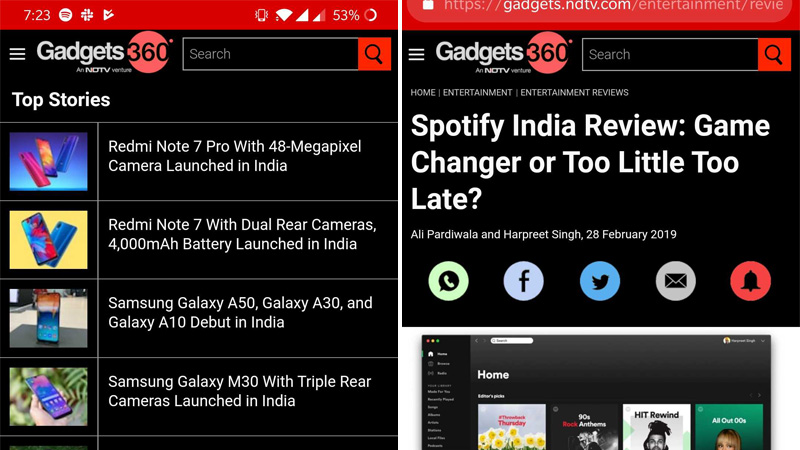800x450 pixels.
Task: Open Redmi Note 7 Pro 48-Megapixel story
Action: point(235,156)
